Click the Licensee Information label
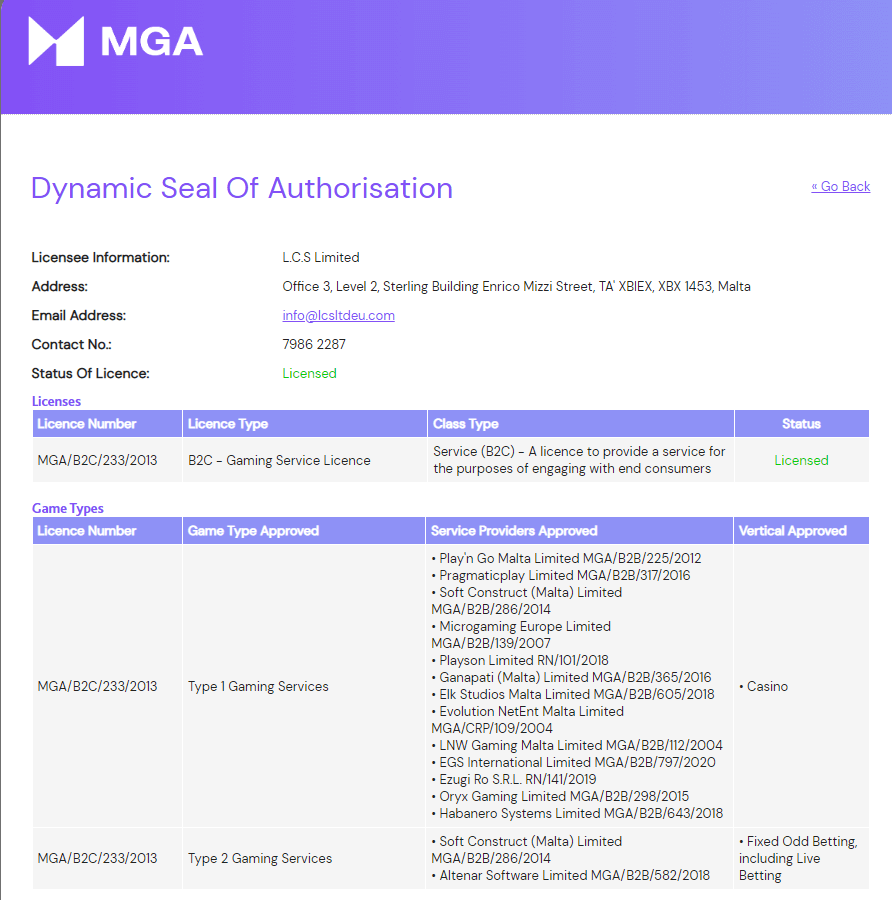This screenshot has height=900, width=892. 100,258
